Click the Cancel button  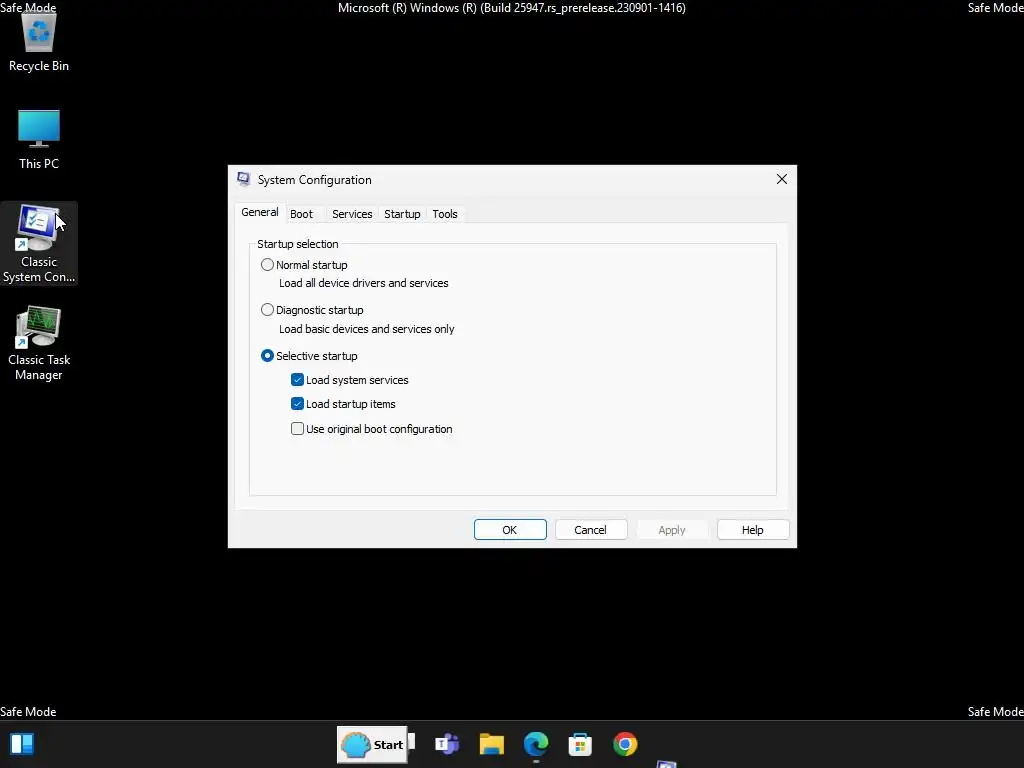click(x=590, y=530)
